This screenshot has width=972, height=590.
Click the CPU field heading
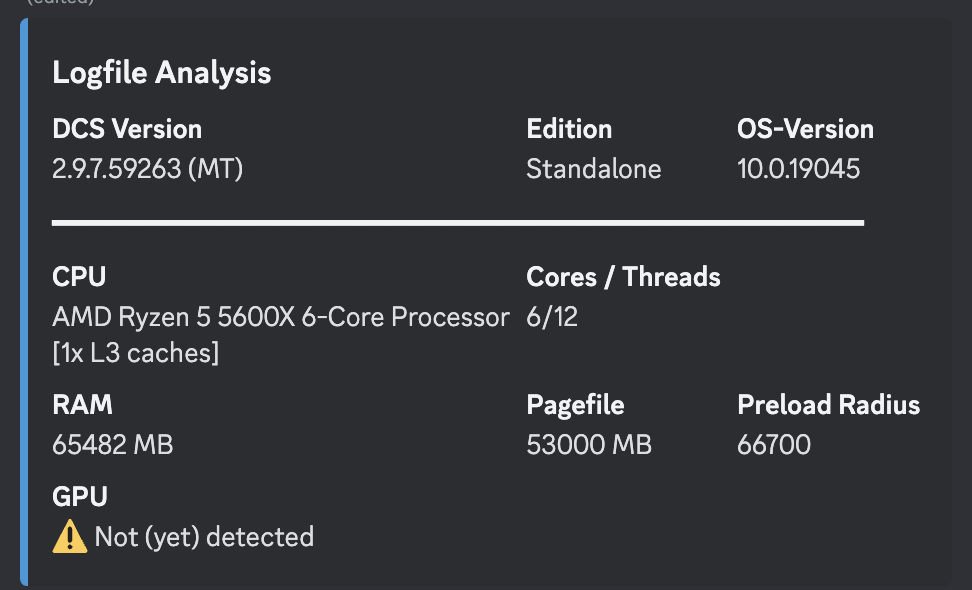coord(79,276)
